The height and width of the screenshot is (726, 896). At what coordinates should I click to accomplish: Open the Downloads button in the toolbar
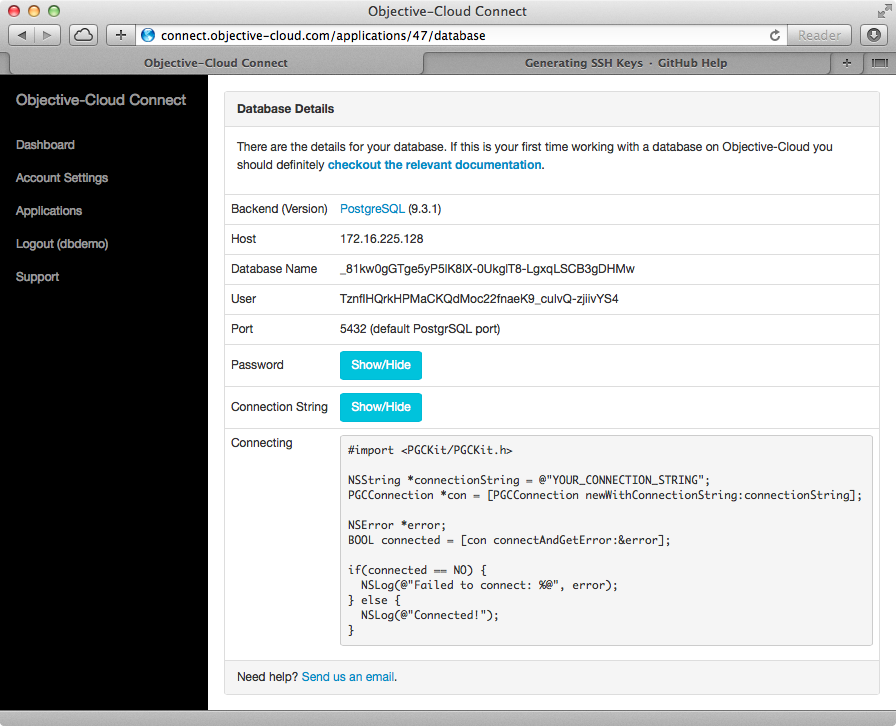874,35
